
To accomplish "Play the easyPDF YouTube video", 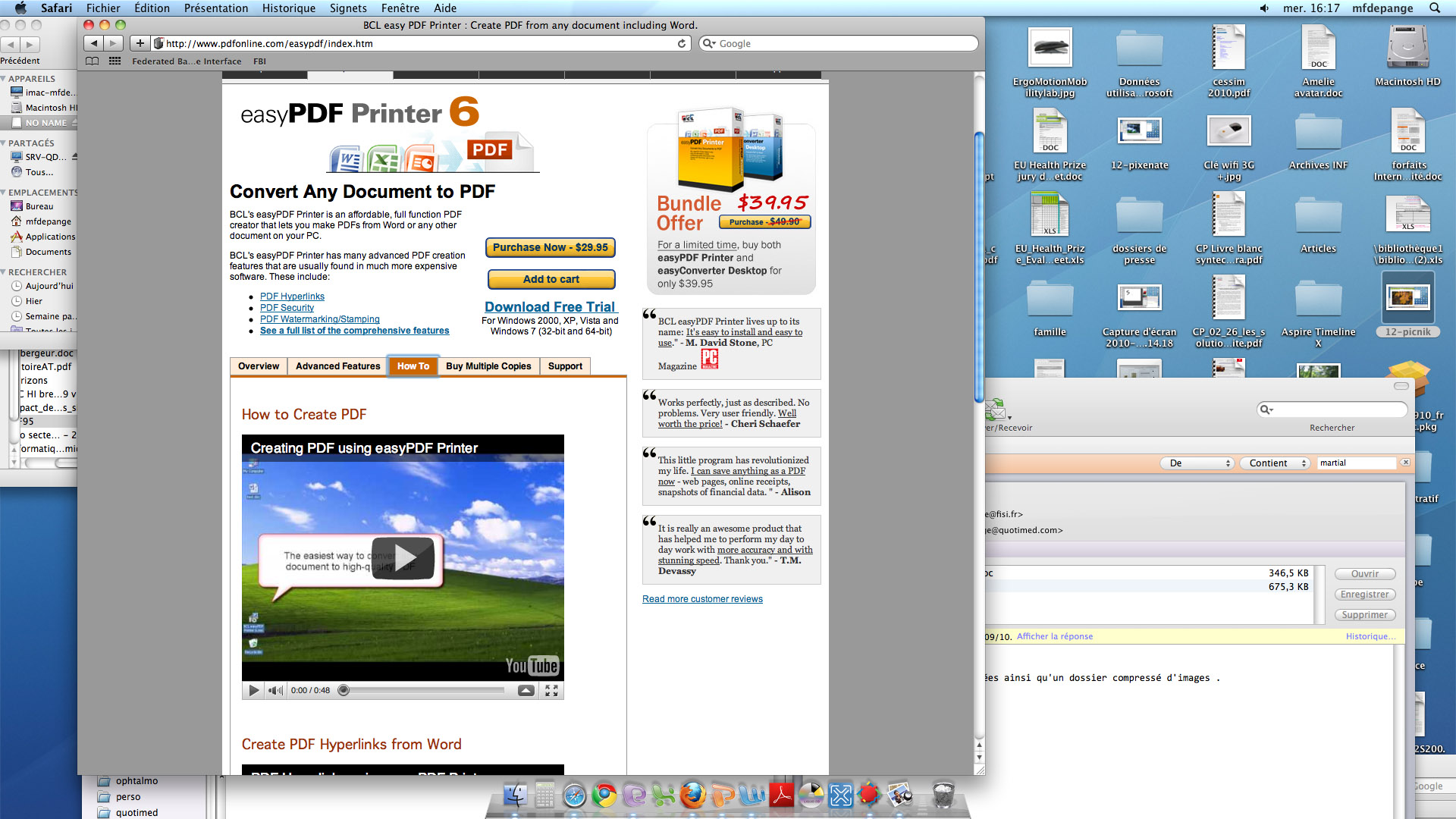I will click(403, 558).
